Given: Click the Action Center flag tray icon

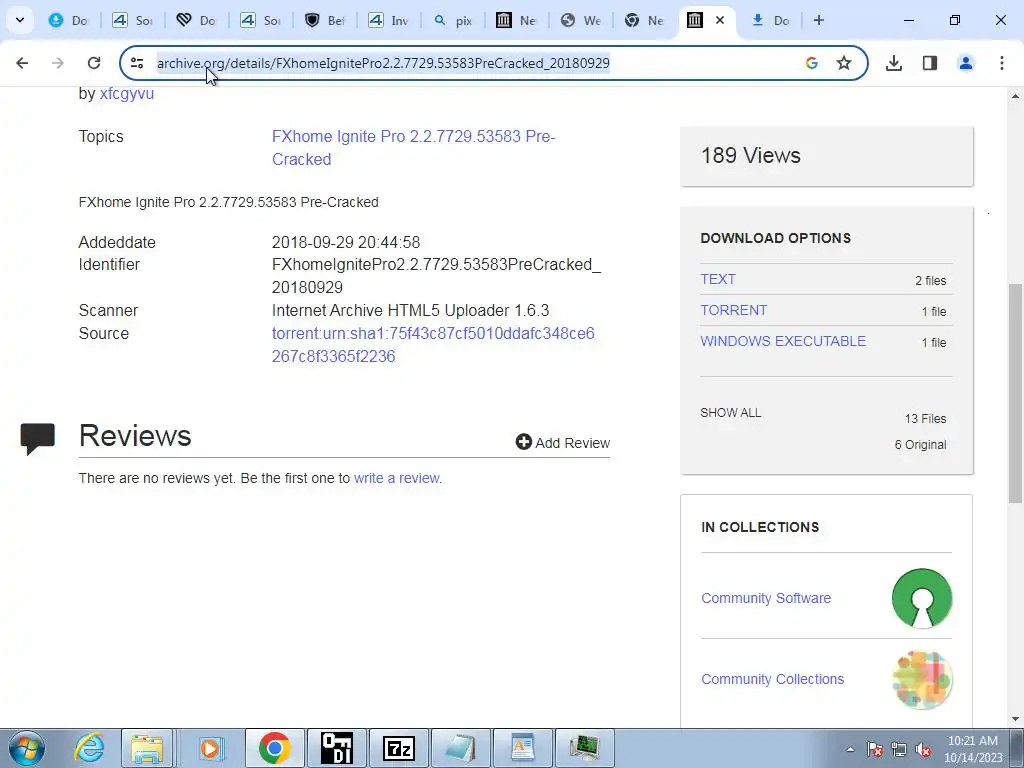Looking at the screenshot, I should pyautogui.click(x=875, y=749).
